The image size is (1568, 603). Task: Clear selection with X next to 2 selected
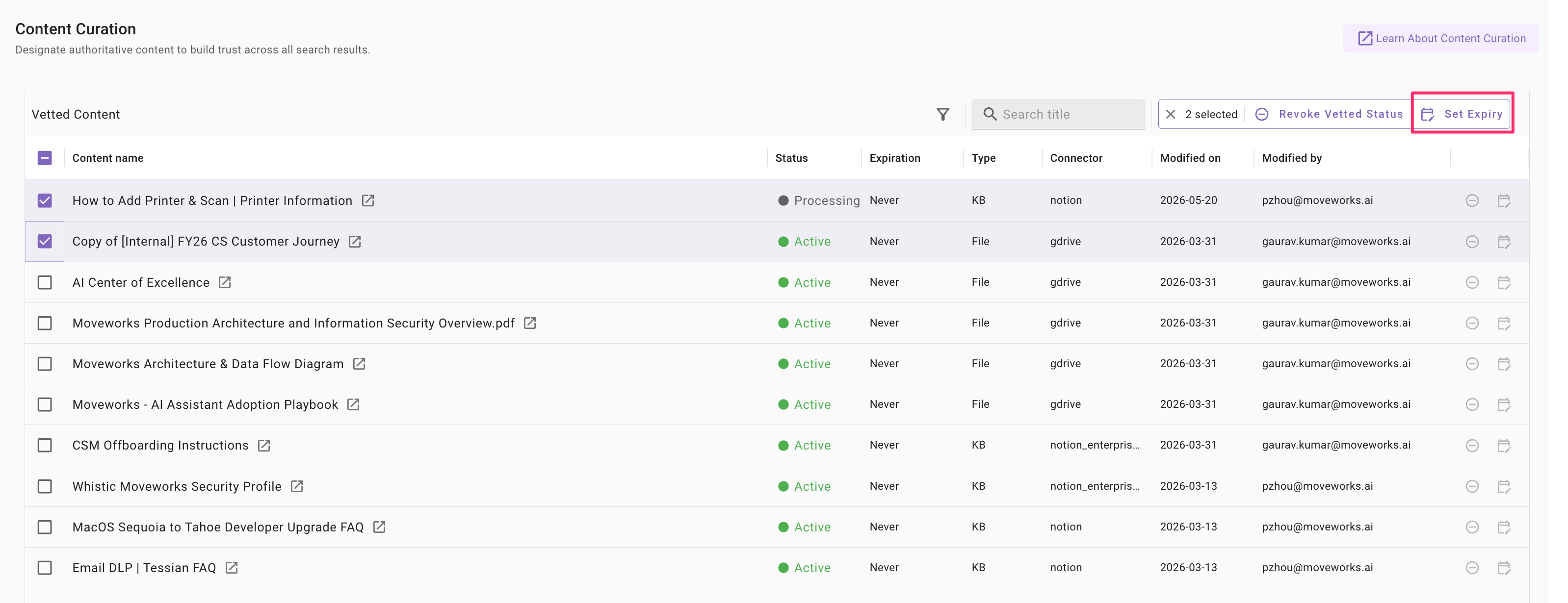tap(1170, 114)
